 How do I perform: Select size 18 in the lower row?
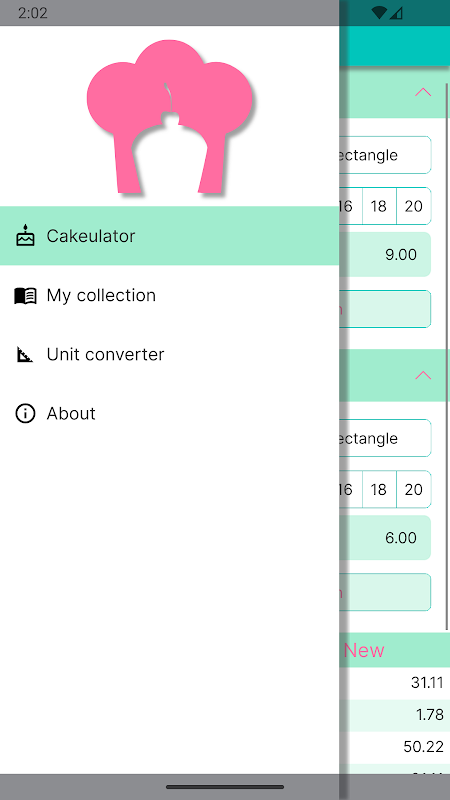tap(379, 489)
